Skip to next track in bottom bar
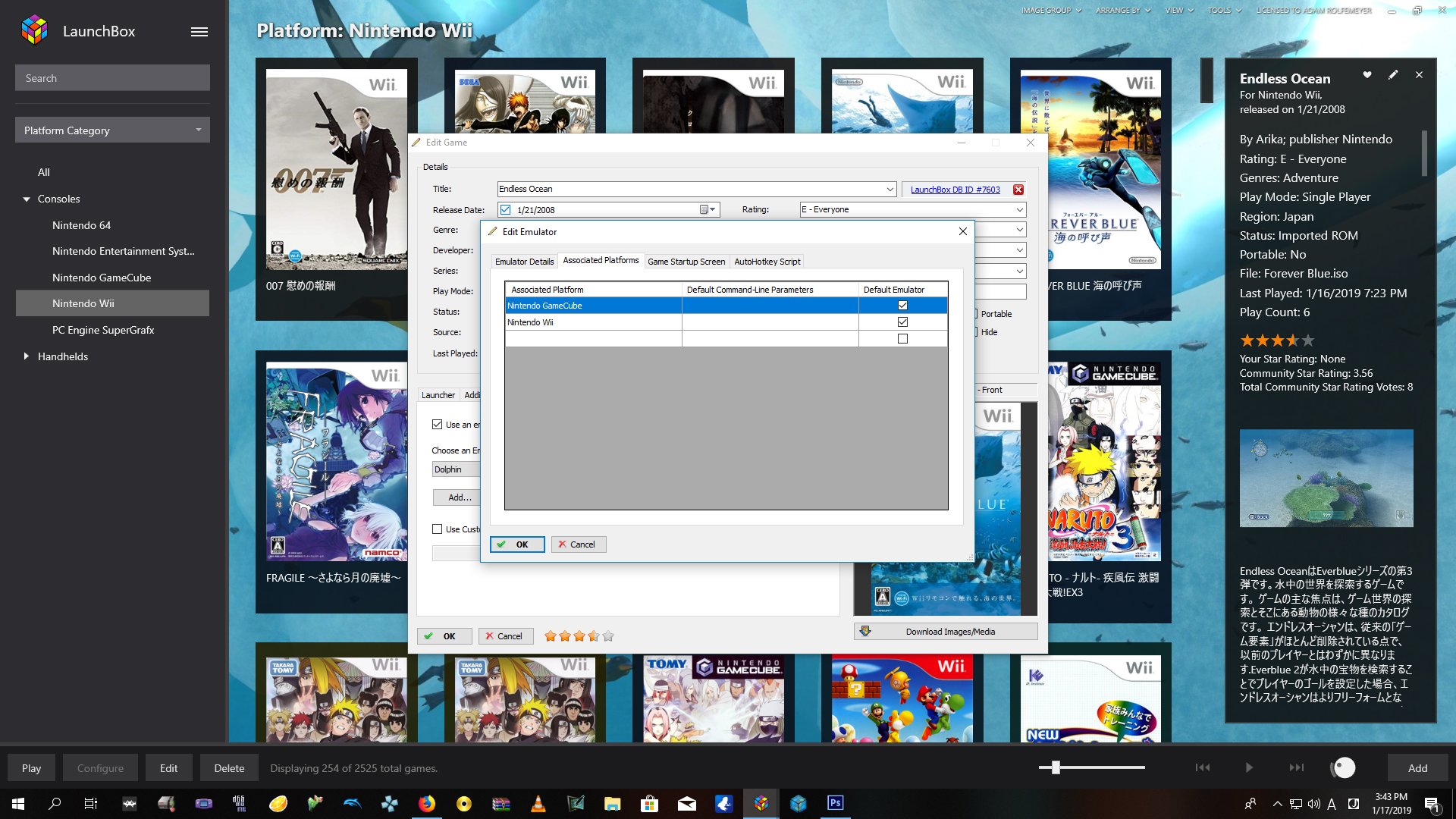Viewport: 1456px width, 819px height. click(1297, 767)
